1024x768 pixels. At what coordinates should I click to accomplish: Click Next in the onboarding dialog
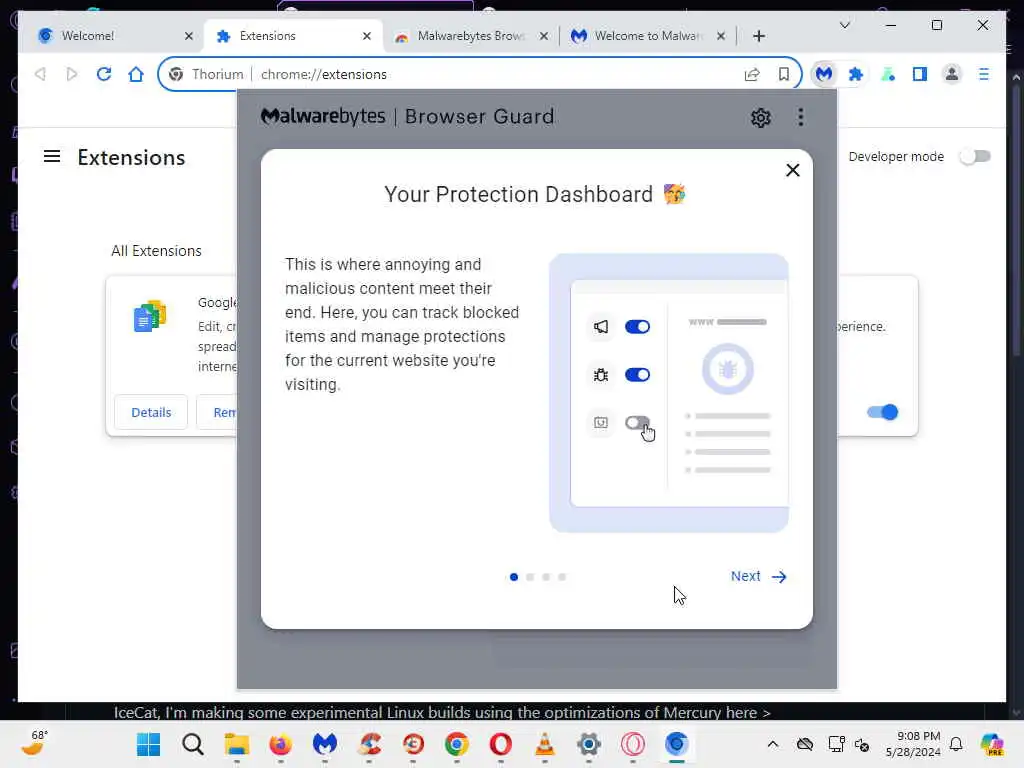click(758, 576)
